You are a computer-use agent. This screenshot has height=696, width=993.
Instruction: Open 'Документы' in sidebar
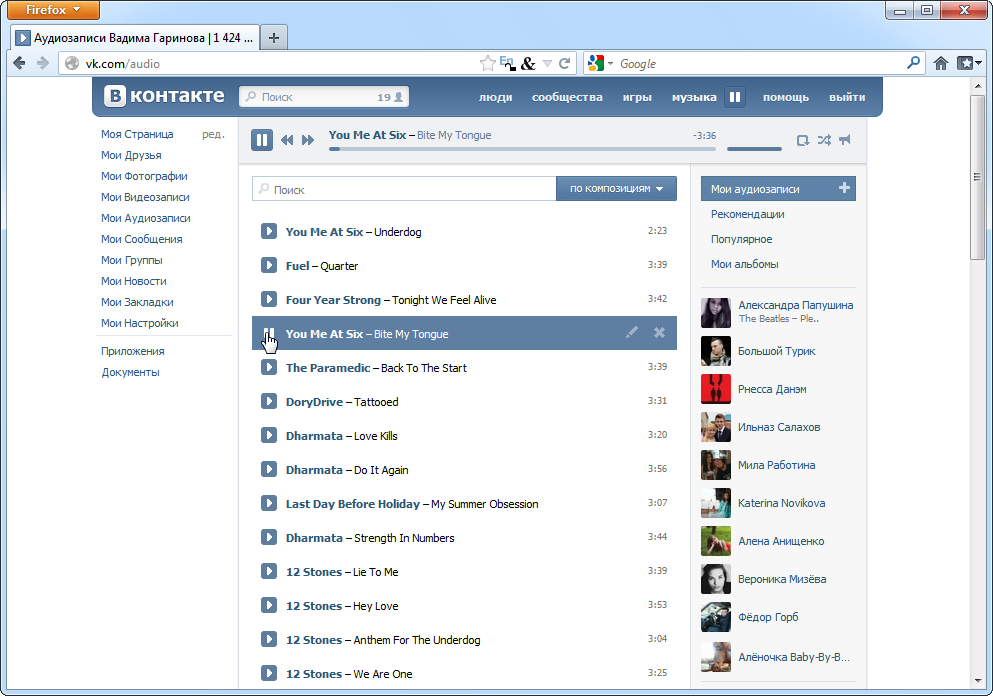[x=130, y=372]
